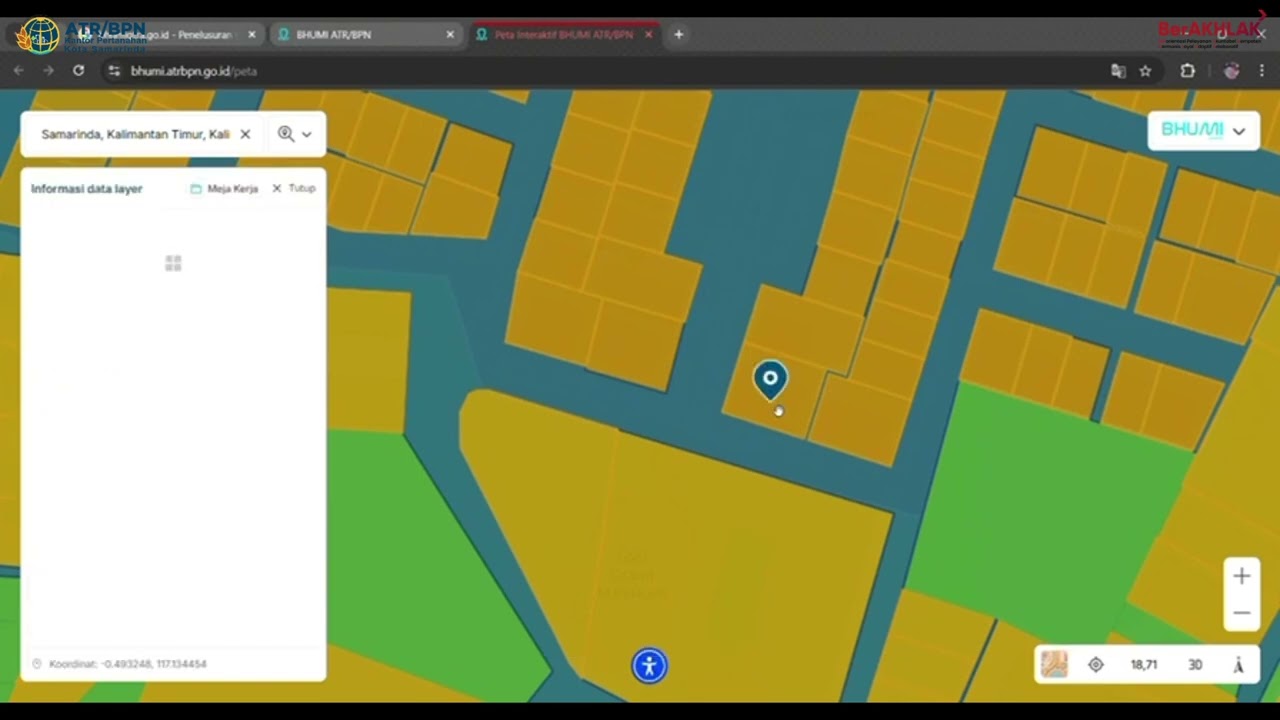Click the Samarinda, Kalimantan Timur search field

click(x=135, y=134)
